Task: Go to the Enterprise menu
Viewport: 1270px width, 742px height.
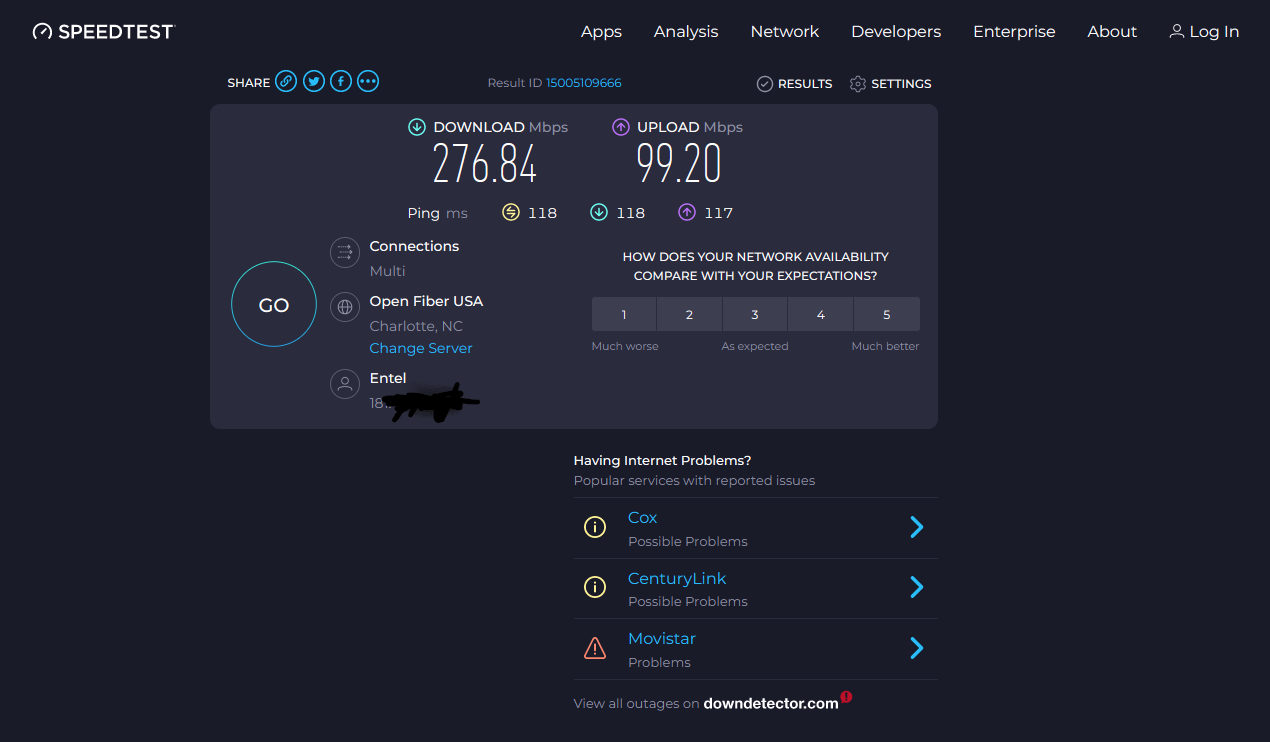Action: click(x=1014, y=32)
